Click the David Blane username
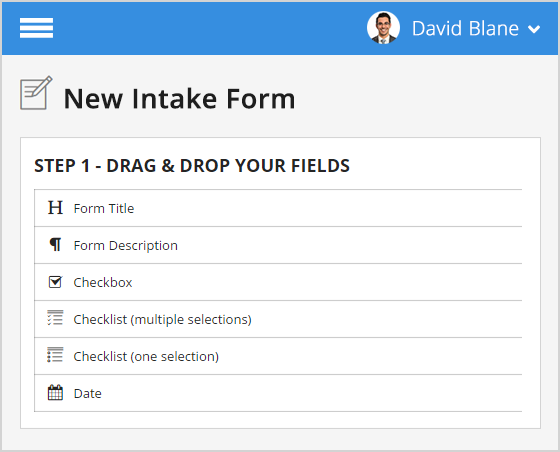Image resolution: width=560 pixels, height=452 pixels. [465, 29]
